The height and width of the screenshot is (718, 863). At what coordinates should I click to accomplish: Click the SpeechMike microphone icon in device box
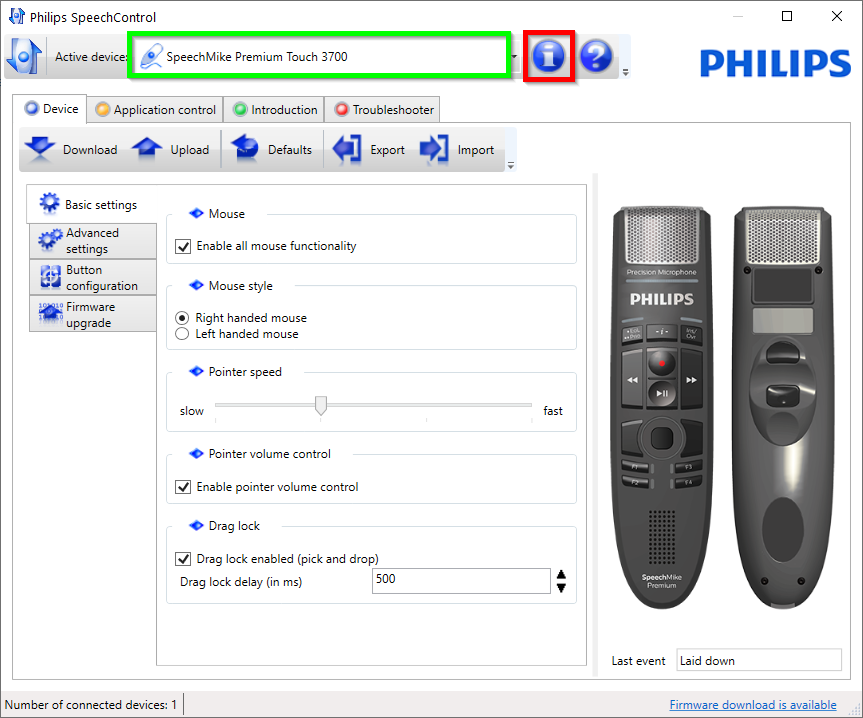click(x=151, y=56)
